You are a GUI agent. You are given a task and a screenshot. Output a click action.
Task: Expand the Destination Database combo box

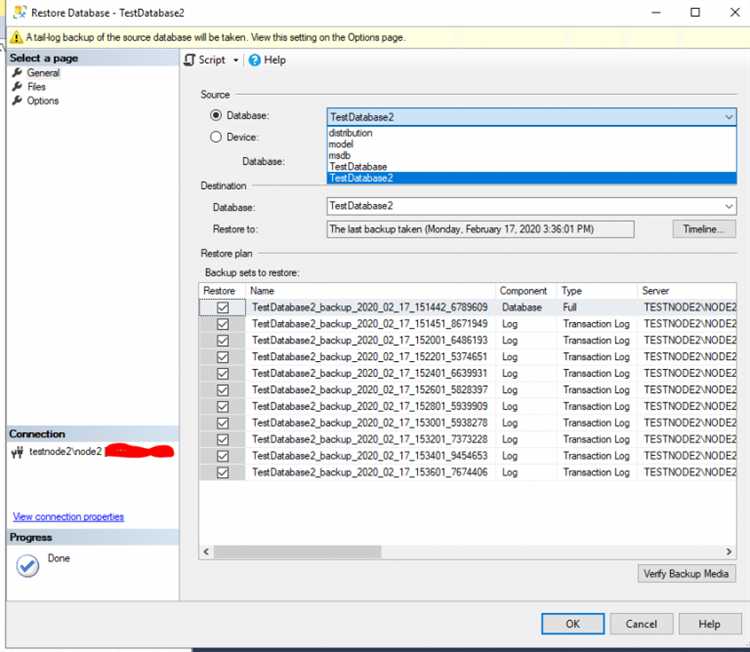click(x=728, y=206)
